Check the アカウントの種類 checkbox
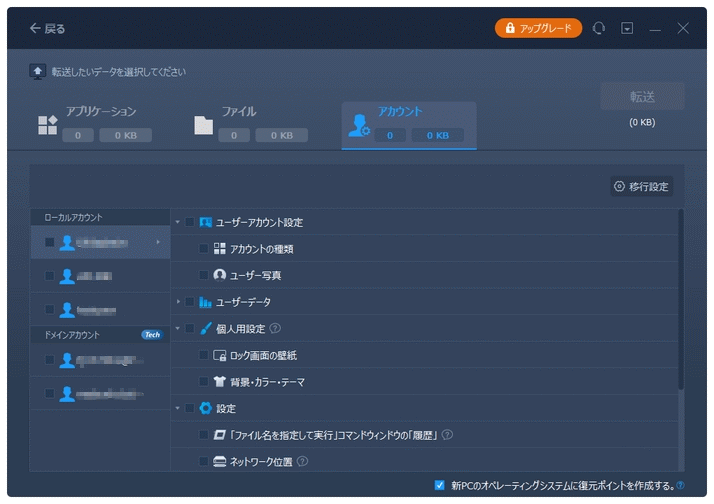 (x=204, y=248)
